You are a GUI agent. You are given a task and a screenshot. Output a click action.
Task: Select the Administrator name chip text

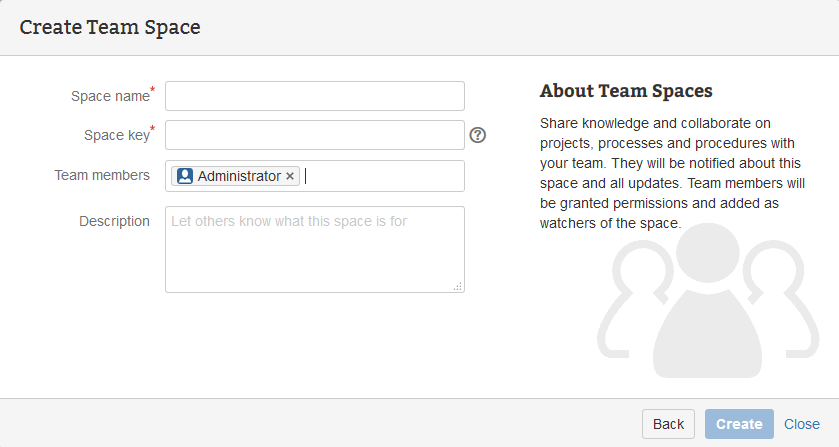(x=239, y=176)
